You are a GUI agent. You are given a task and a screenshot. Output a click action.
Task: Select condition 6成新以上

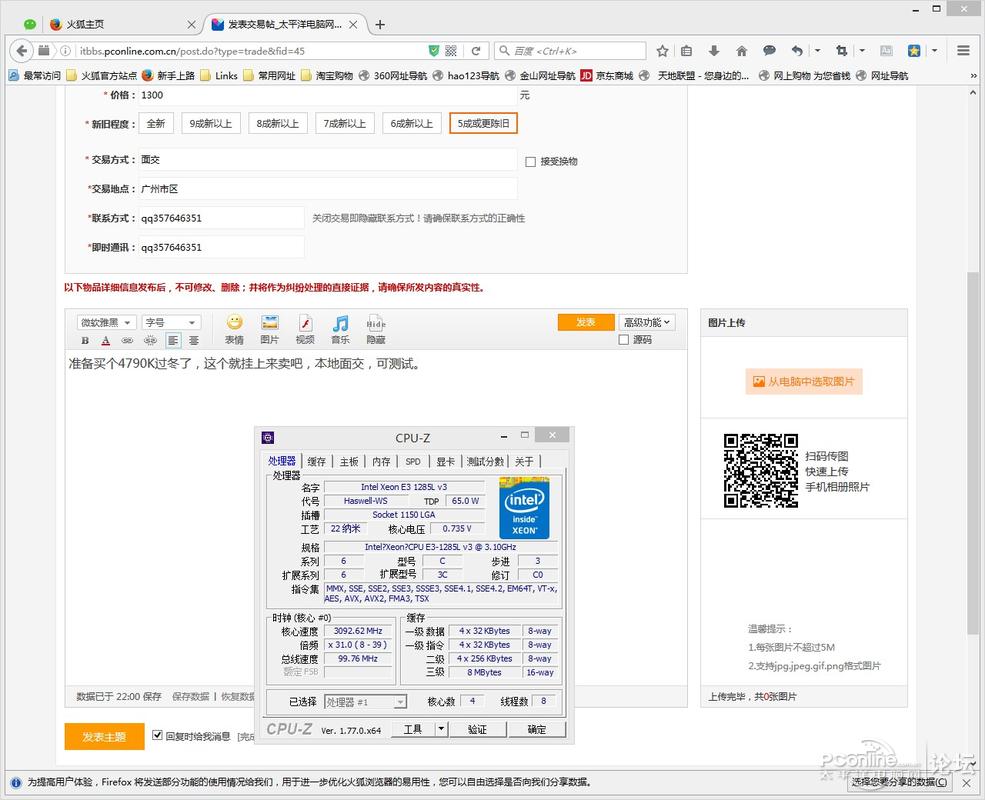pyautogui.click(x=412, y=124)
